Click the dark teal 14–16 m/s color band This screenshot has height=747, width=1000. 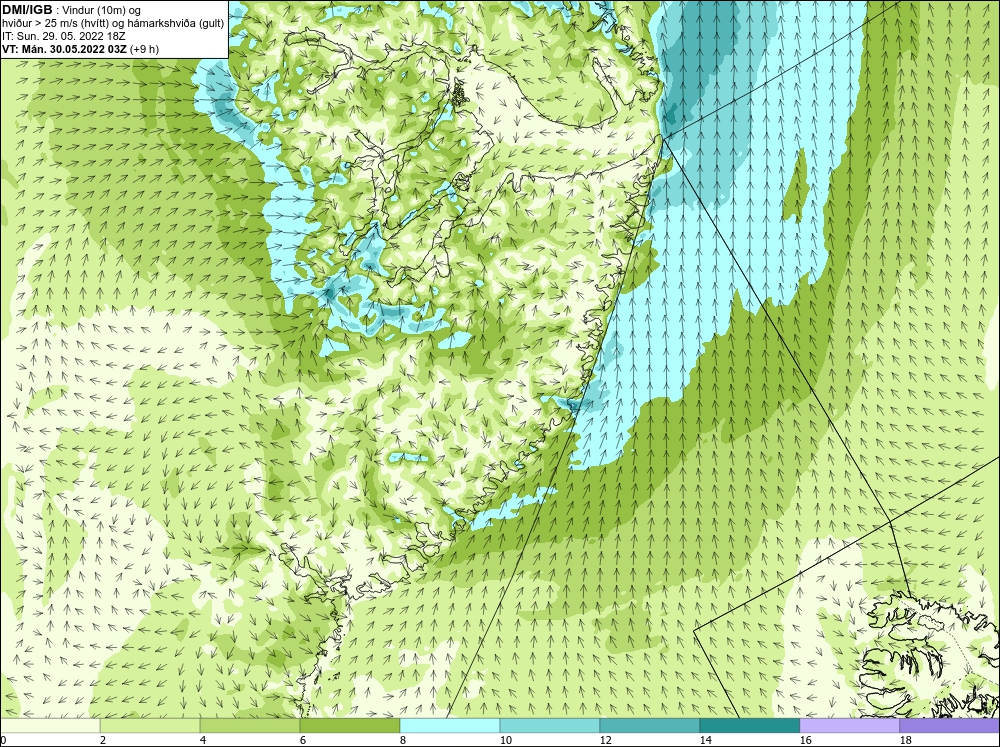click(749, 725)
